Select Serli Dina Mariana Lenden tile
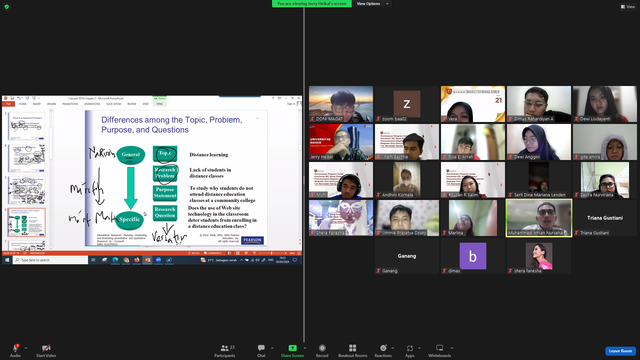 coord(539,180)
